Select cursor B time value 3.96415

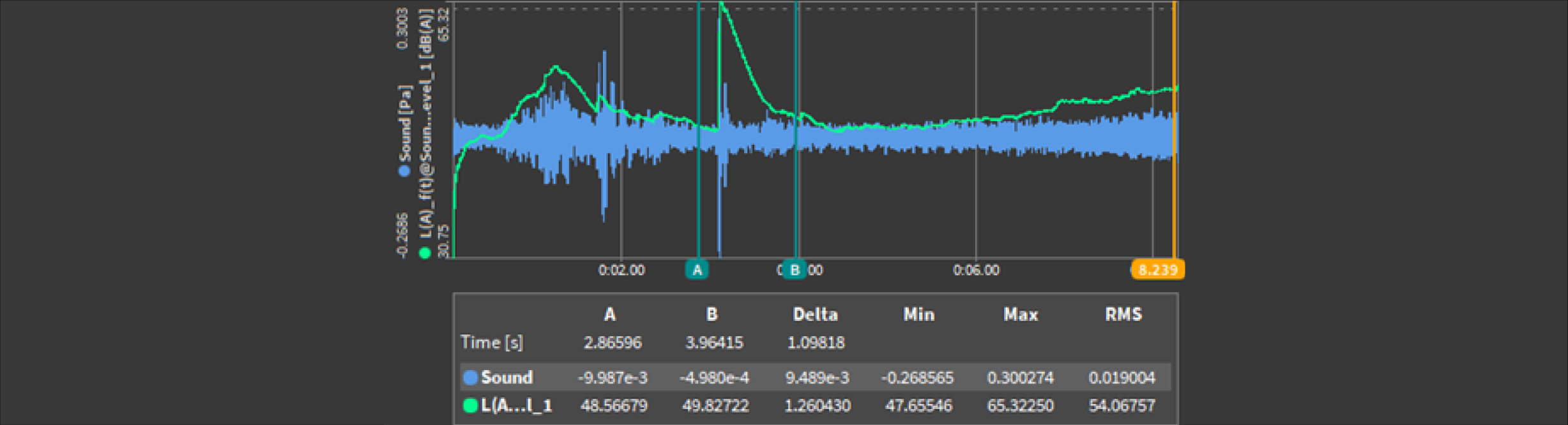coord(714,343)
